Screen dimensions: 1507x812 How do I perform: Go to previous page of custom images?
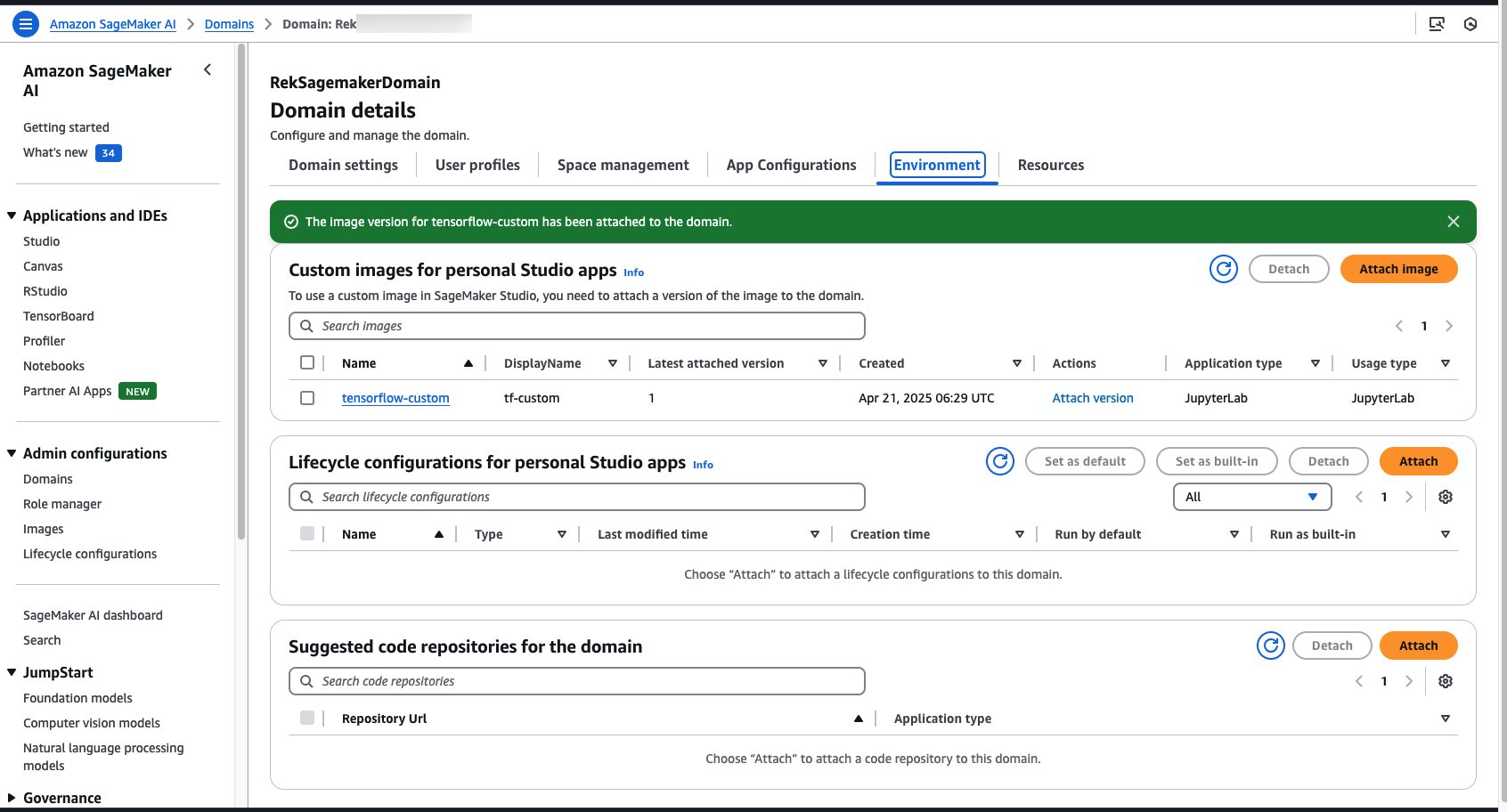pyautogui.click(x=1399, y=326)
